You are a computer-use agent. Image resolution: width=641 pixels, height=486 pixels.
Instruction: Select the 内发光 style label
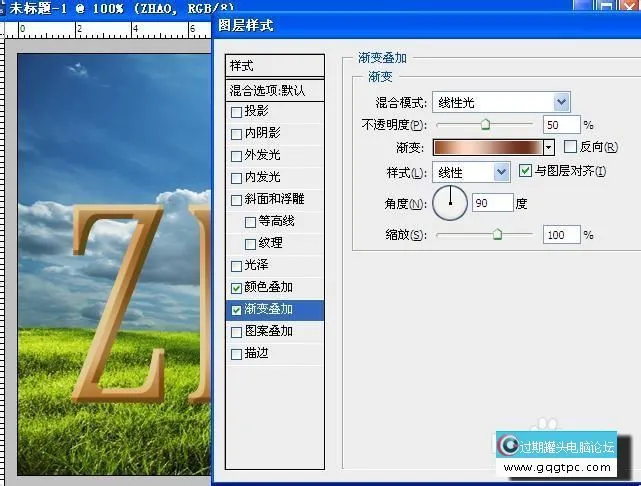262,177
